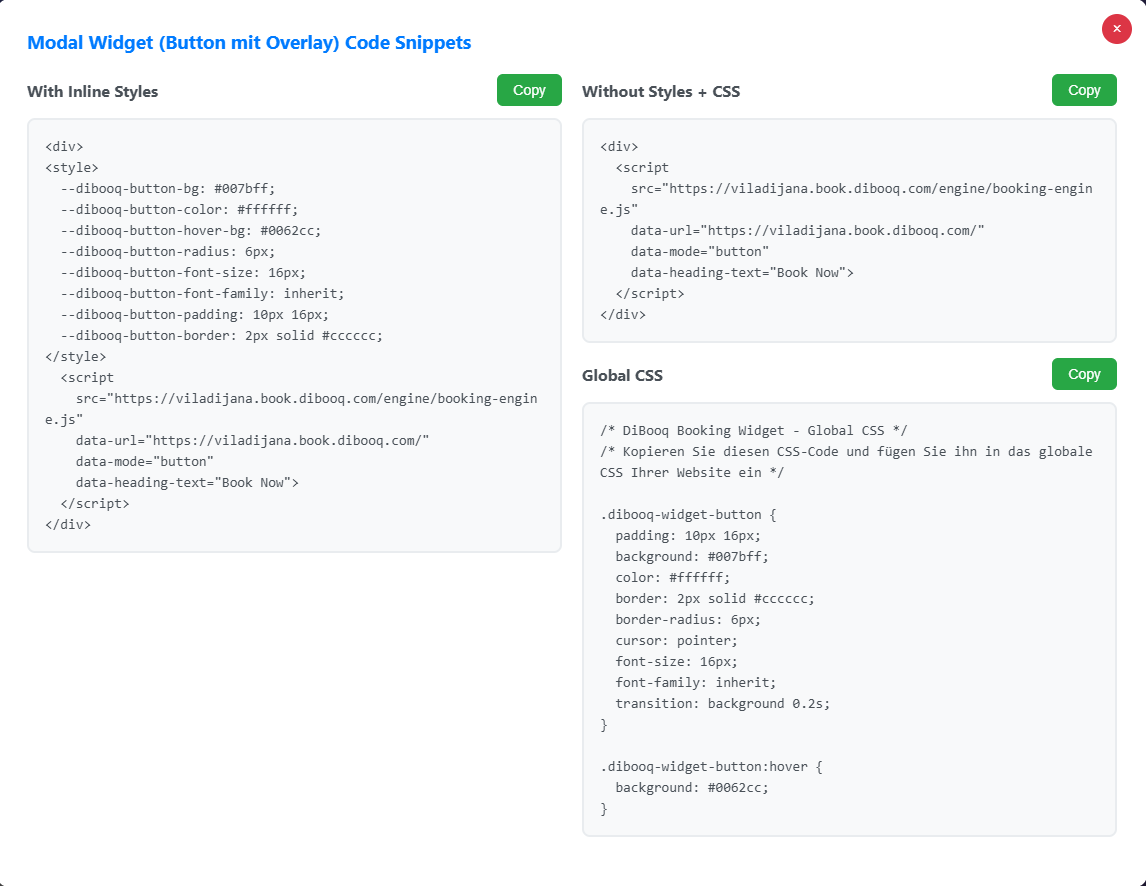Click the Modal Widget Code Snippets title

point(249,42)
